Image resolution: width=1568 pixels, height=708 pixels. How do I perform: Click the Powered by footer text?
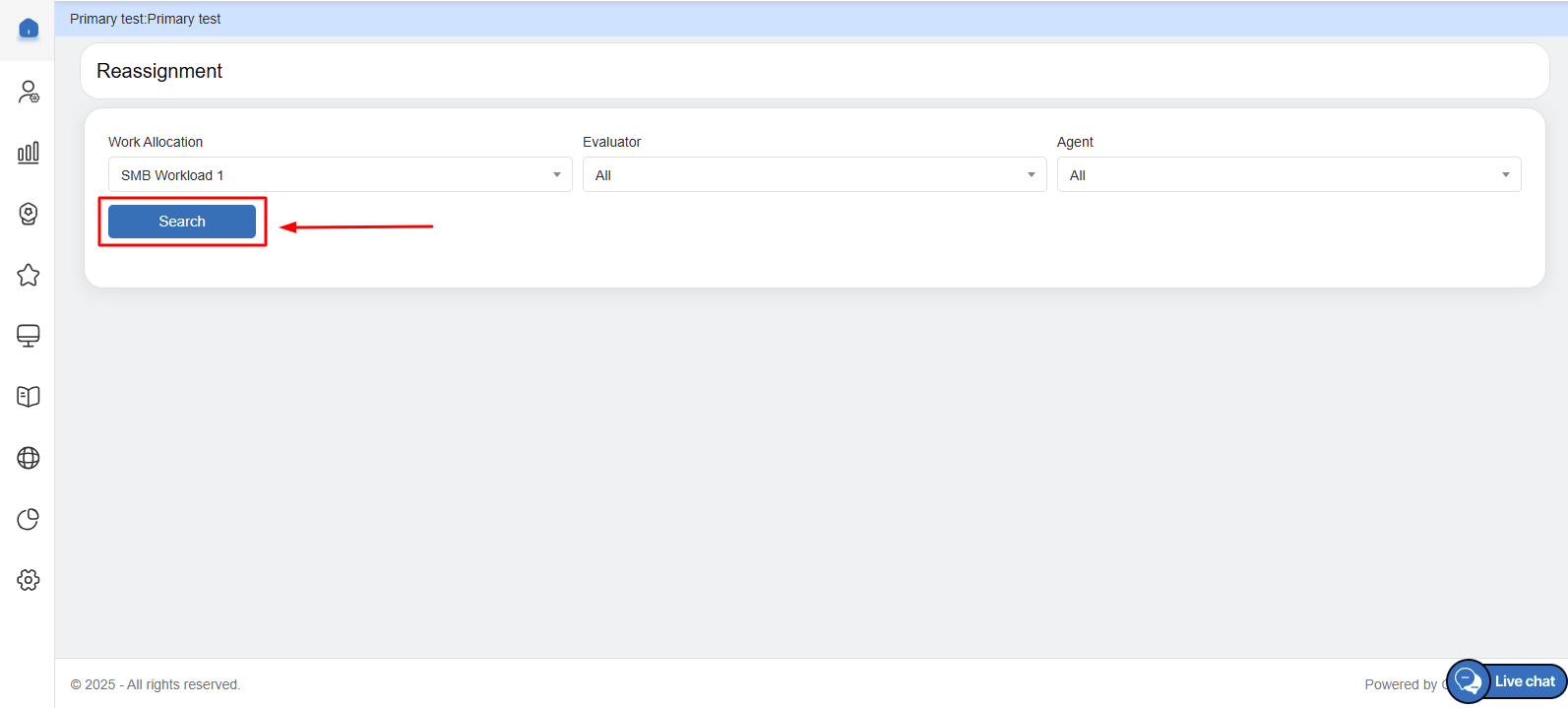tap(1400, 684)
